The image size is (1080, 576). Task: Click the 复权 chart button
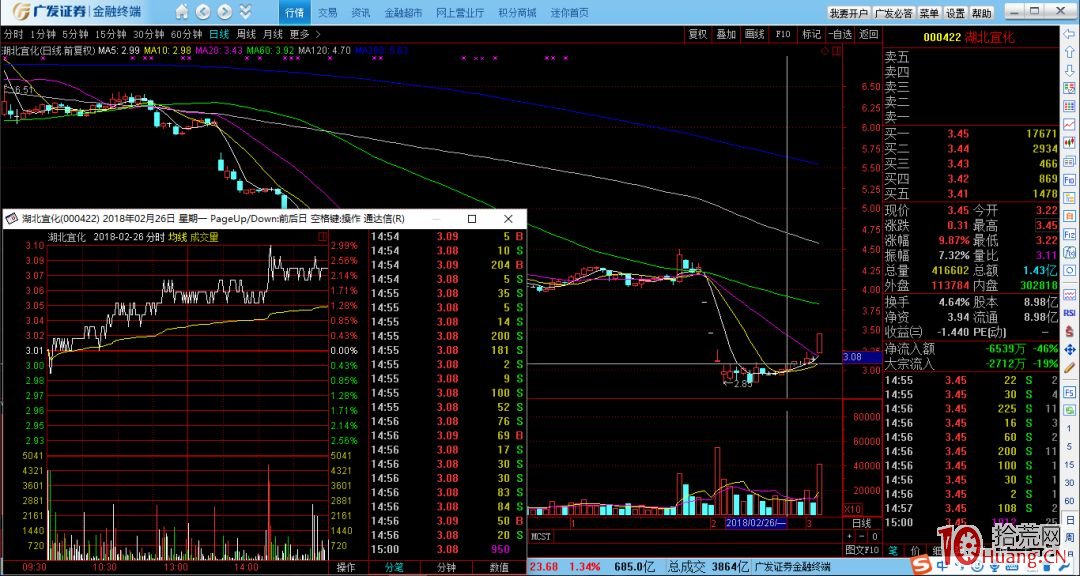698,34
